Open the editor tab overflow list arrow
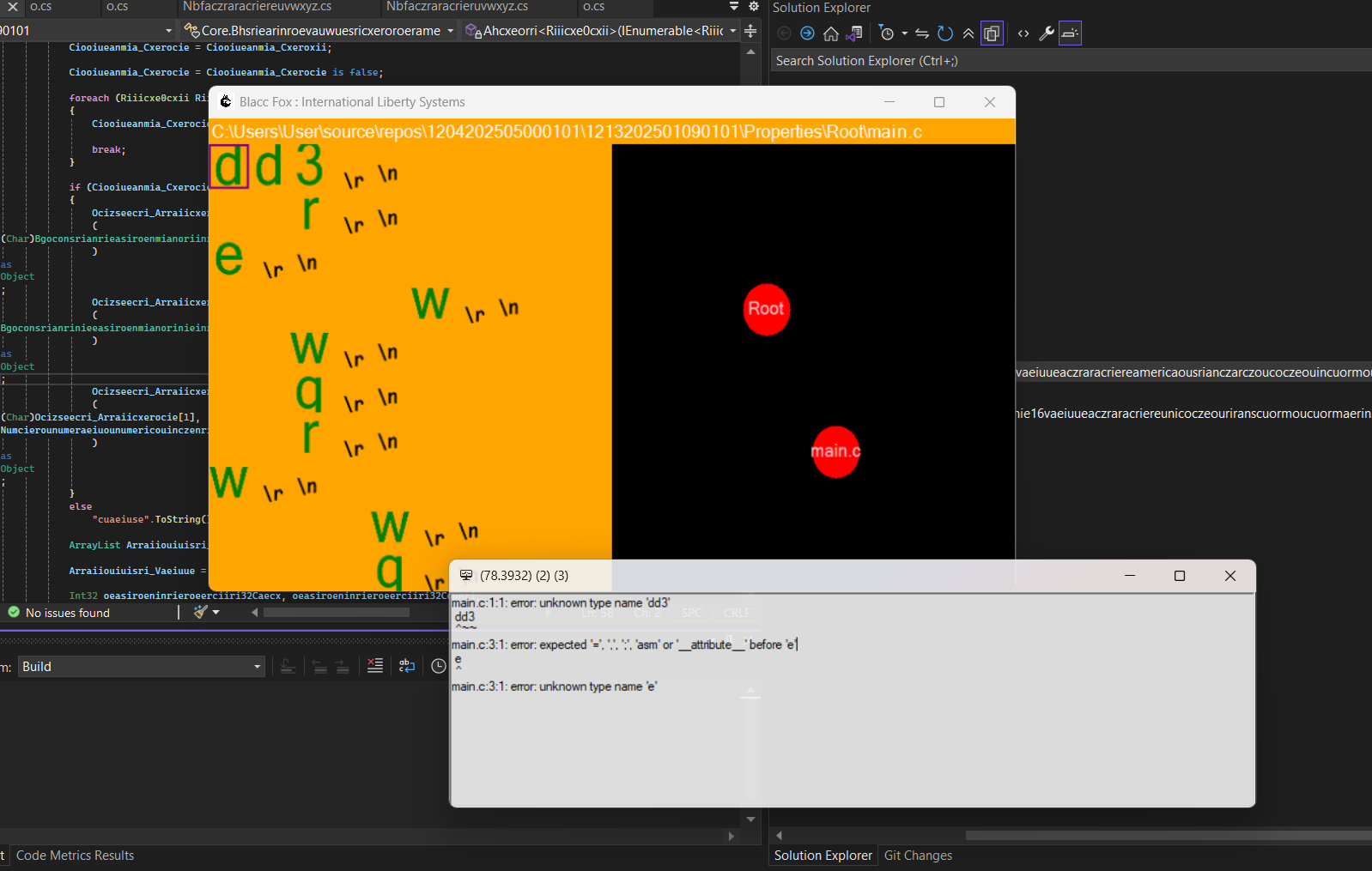Screen dimensions: 1372x871 [734, 6]
